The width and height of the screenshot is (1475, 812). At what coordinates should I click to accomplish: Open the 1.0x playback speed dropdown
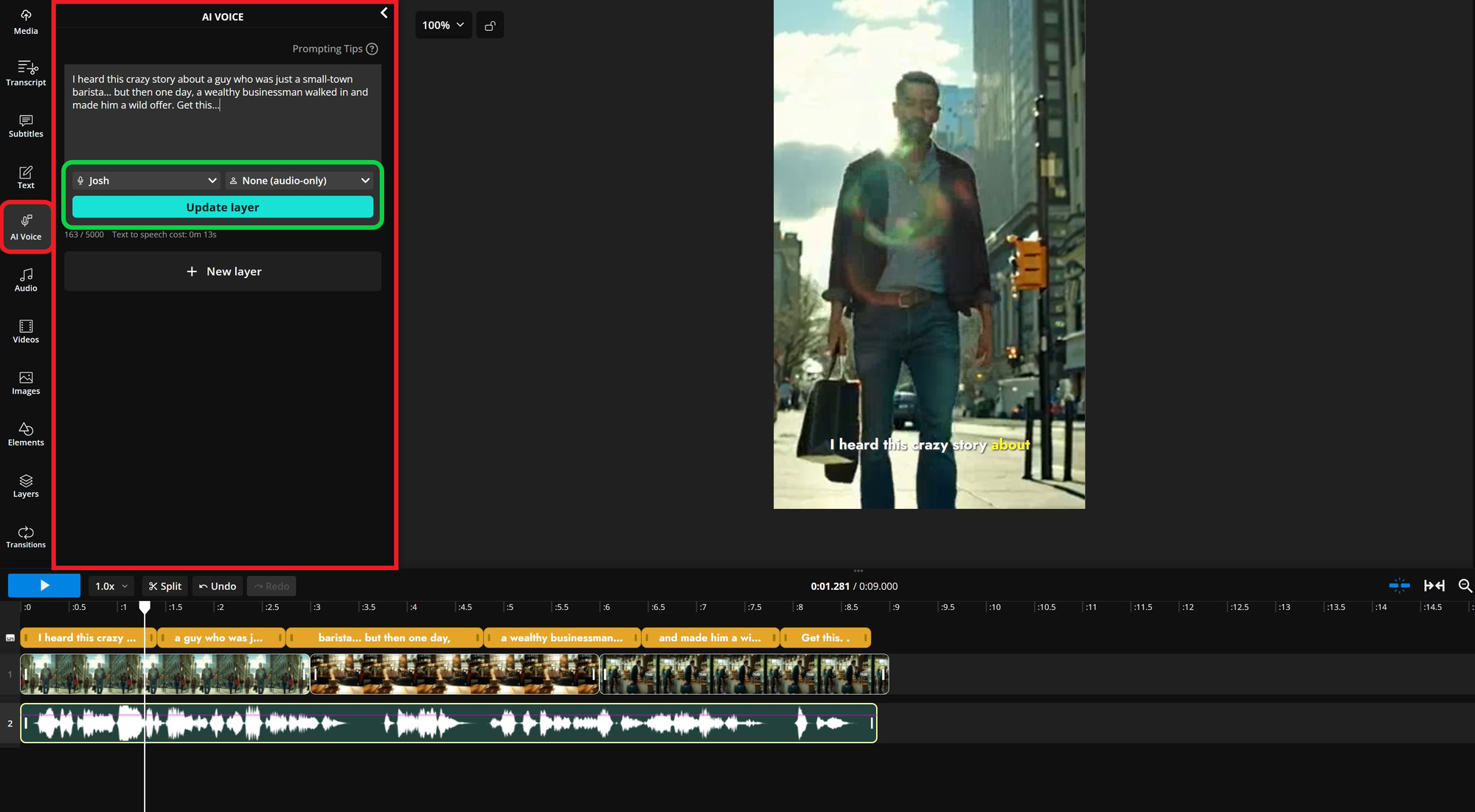tap(111, 586)
